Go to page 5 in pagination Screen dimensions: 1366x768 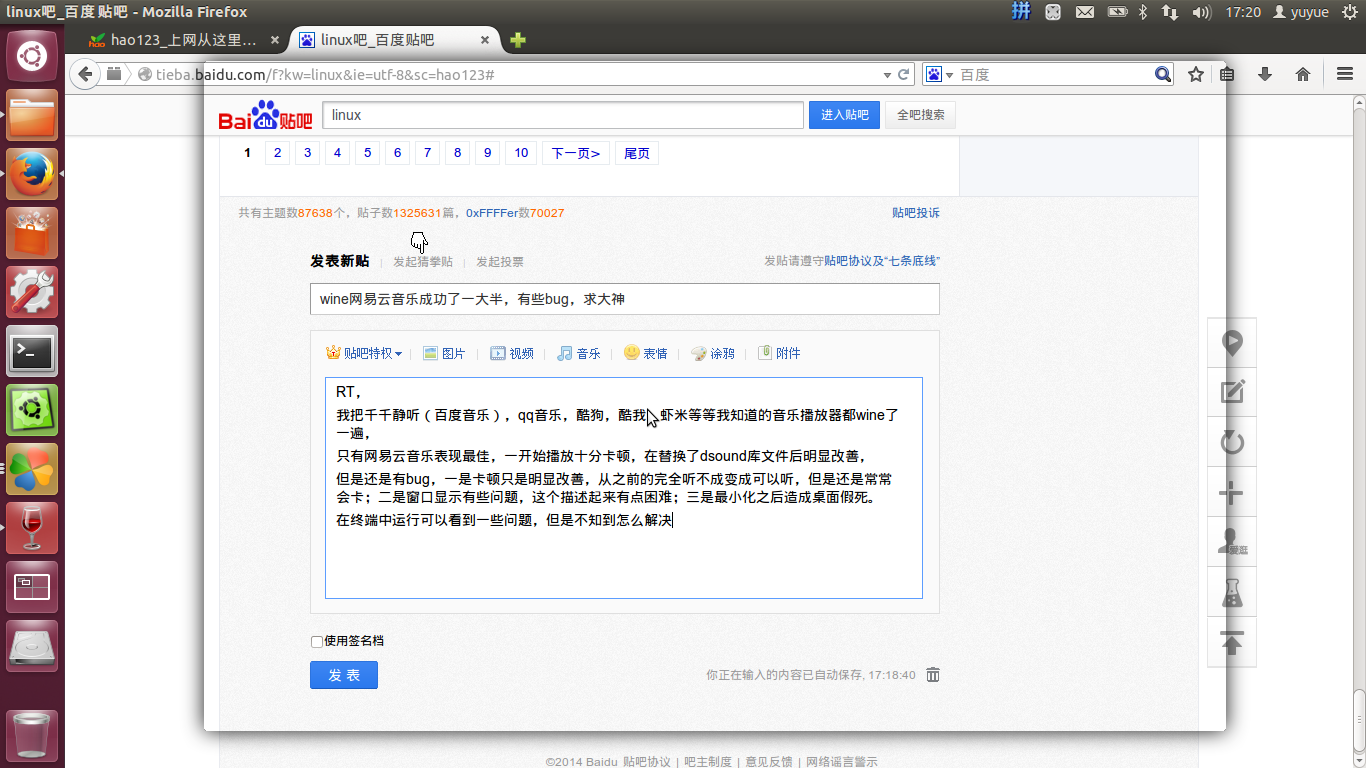click(367, 153)
